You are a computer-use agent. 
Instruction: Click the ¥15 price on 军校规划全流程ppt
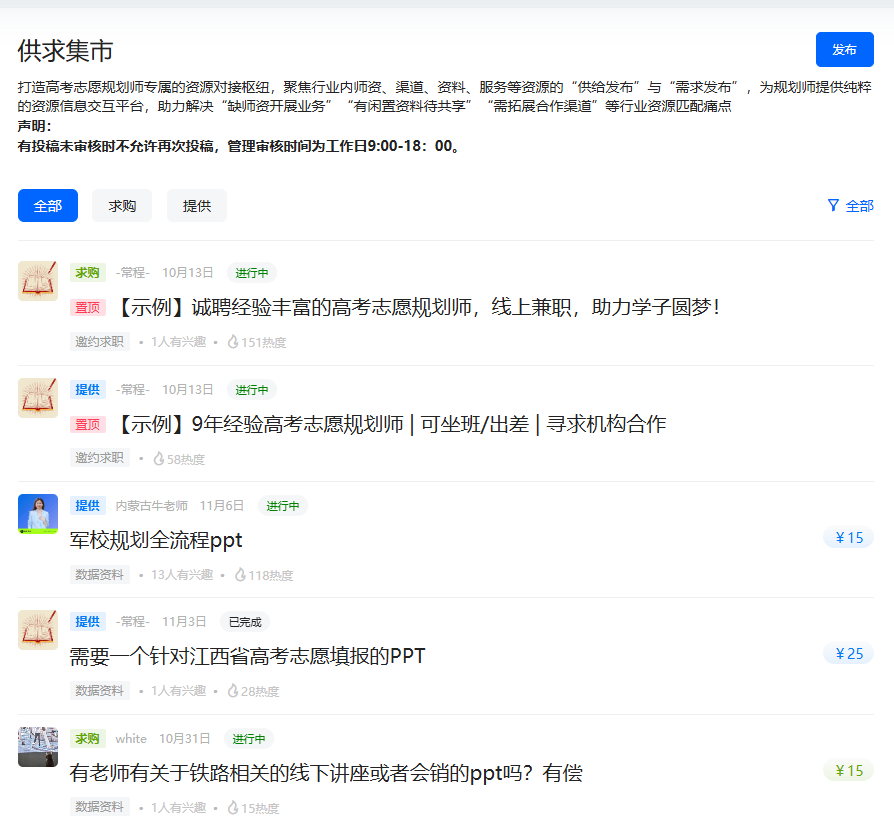tap(848, 537)
